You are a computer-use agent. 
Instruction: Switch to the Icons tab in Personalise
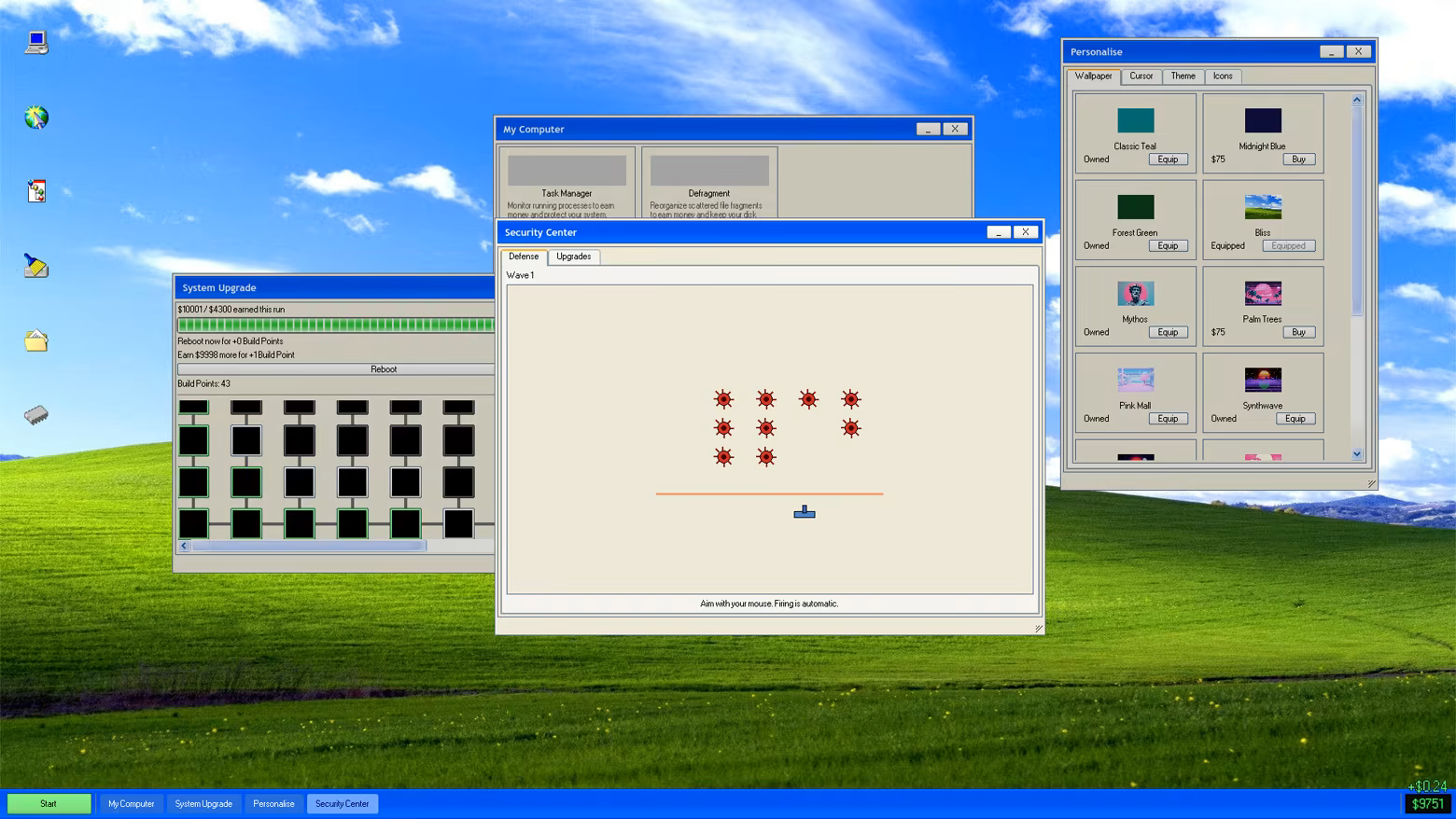(1223, 76)
